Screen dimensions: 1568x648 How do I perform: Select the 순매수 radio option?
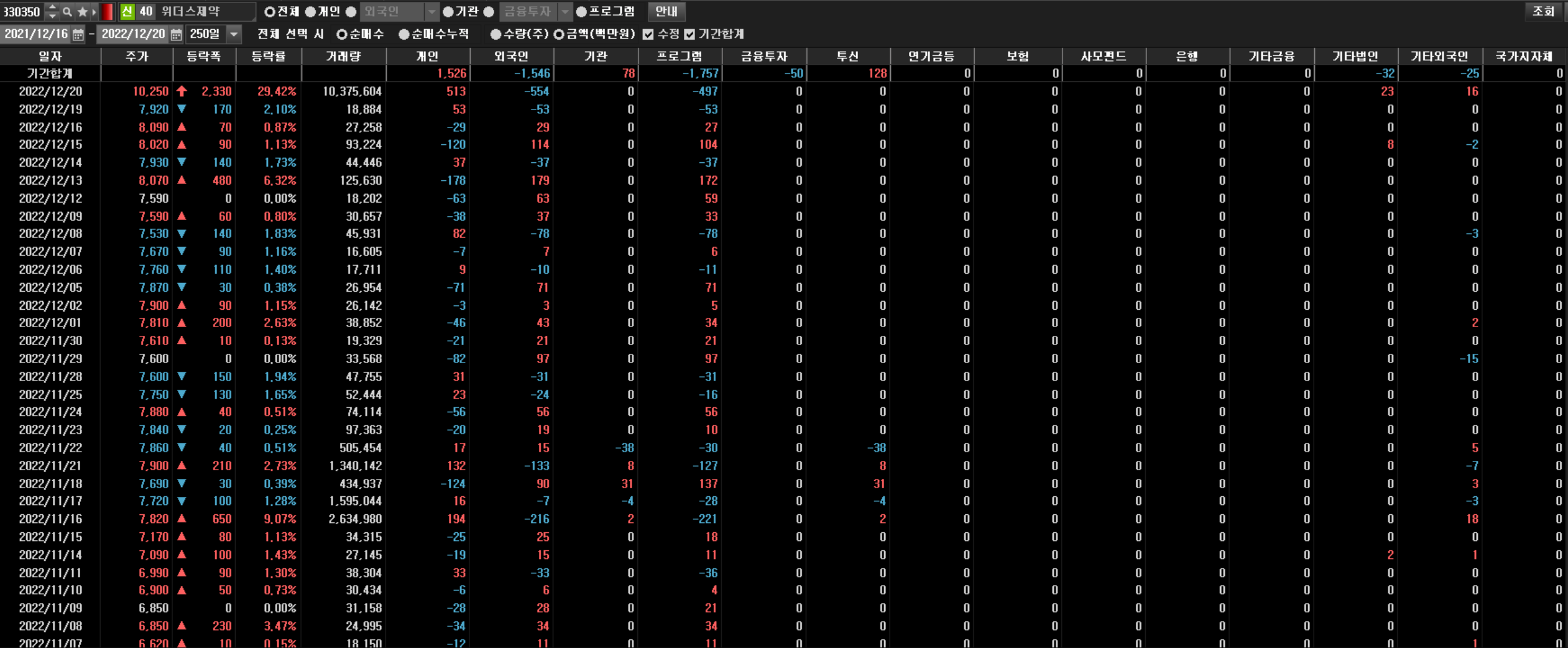(x=341, y=34)
